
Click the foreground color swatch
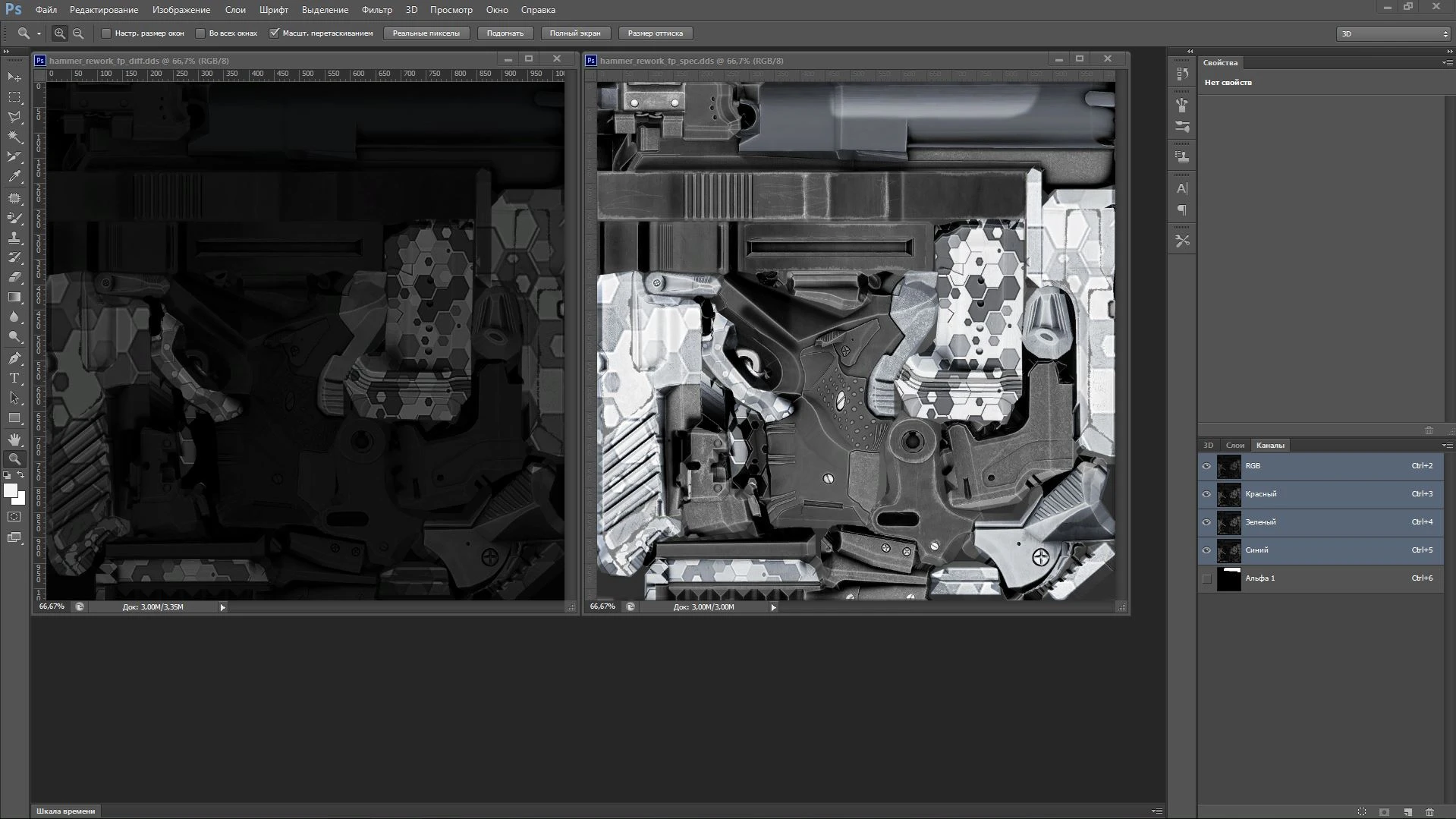[x=10, y=491]
